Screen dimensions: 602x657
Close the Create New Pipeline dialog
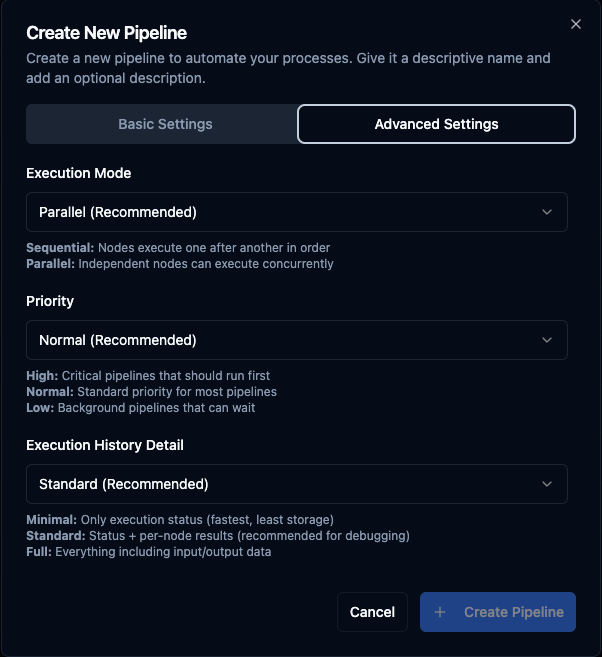point(576,24)
